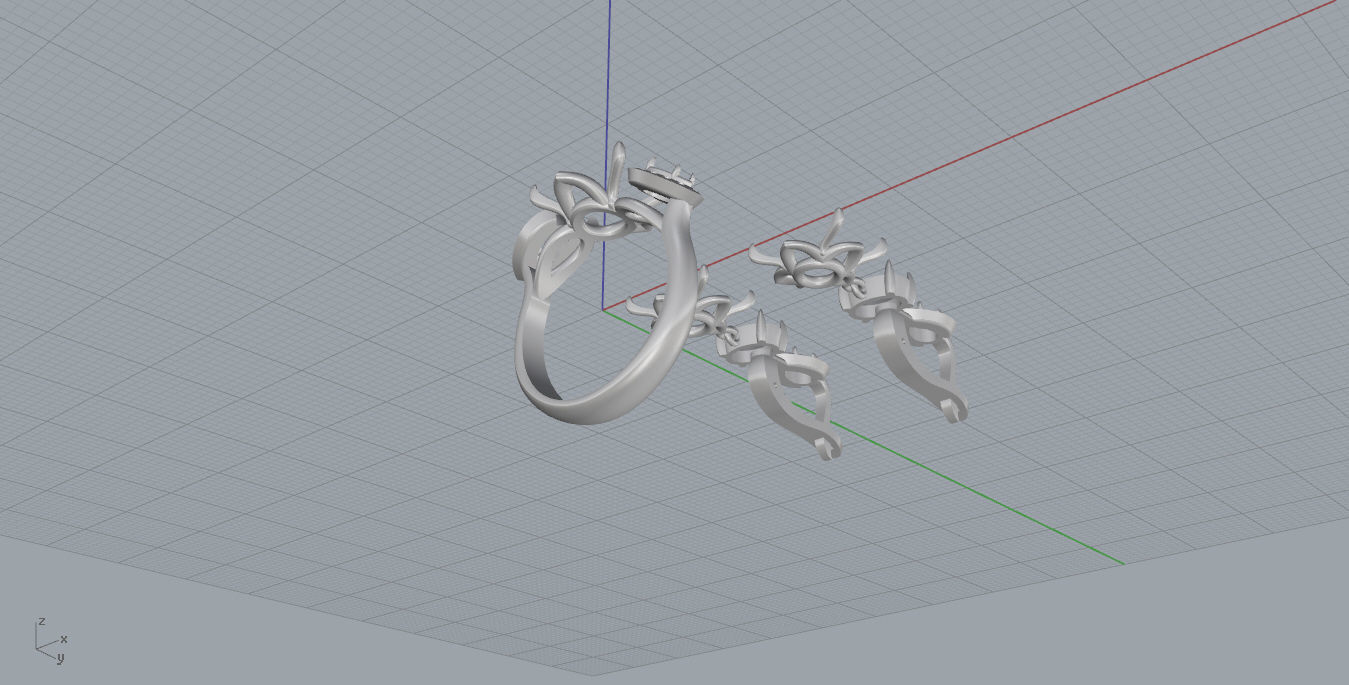
Task: Select the gem setting on the ring top
Action: 667,184
